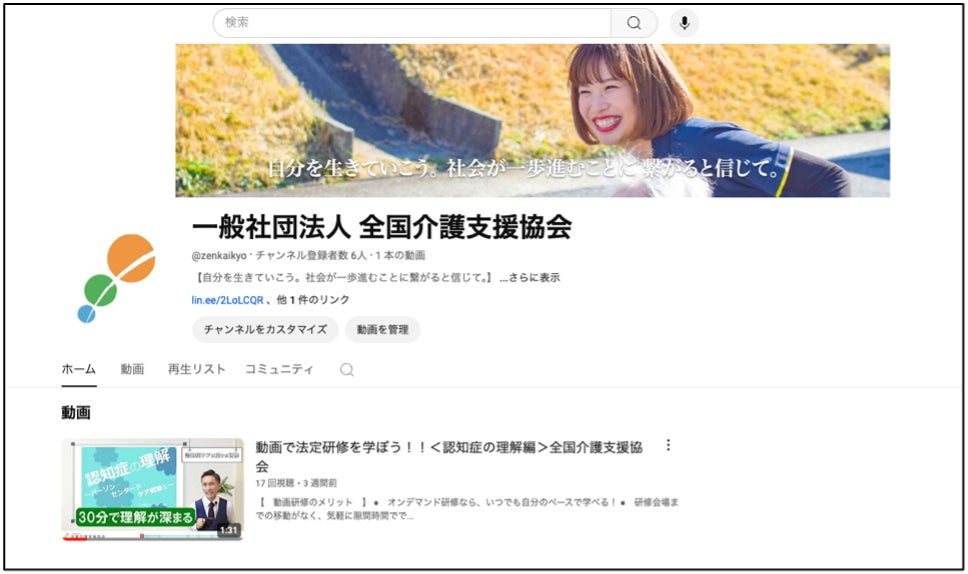Click the channel banner image
968x574 pixels.
pos(532,120)
